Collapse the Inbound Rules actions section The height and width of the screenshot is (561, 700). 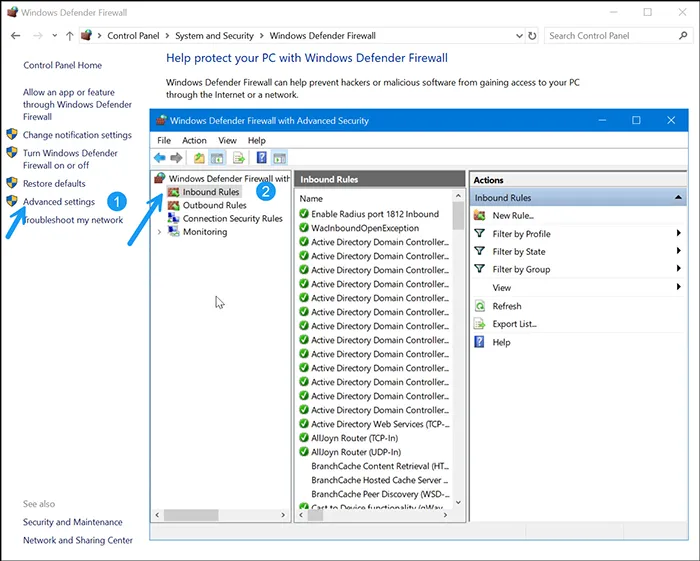(x=679, y=198)
